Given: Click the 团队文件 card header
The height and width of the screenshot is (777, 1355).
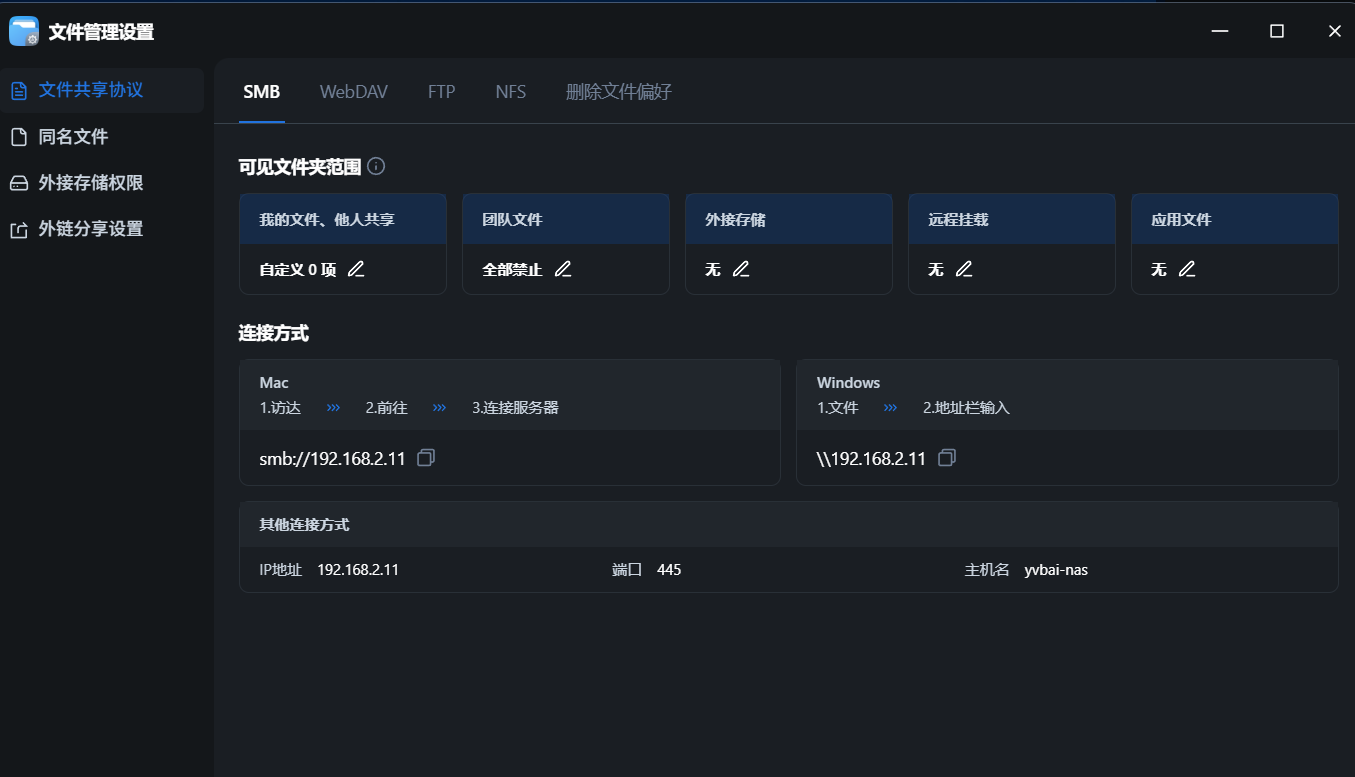Looking at the screenshot, I should [566, 219].
